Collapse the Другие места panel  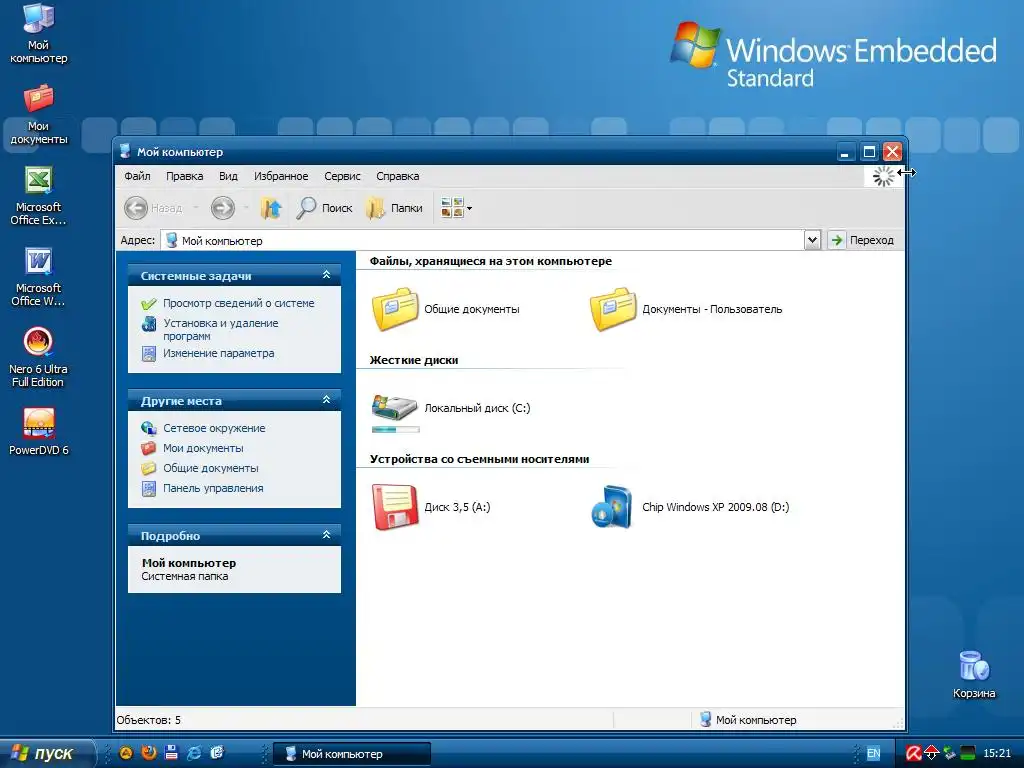tap(327, 400)
